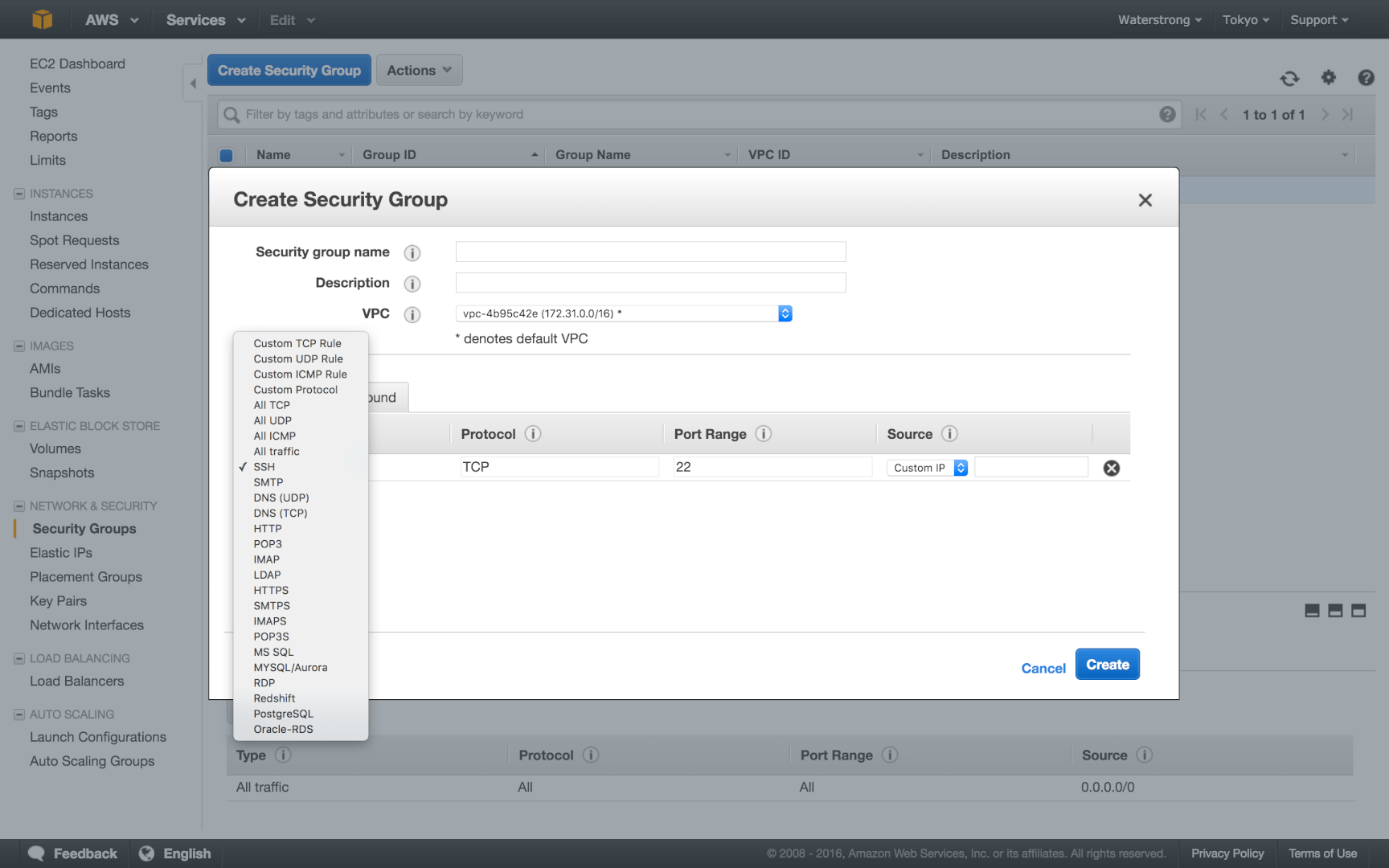Click Cancel in the dialog
This screenshot has height=868, width=1389.
coord(1043,669)
